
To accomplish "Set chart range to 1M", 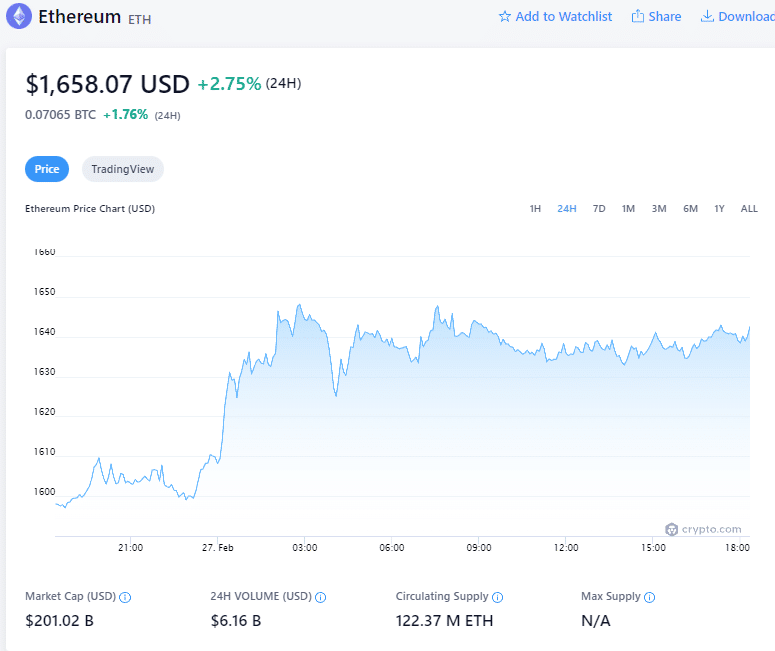I will [x=628, y=209].
